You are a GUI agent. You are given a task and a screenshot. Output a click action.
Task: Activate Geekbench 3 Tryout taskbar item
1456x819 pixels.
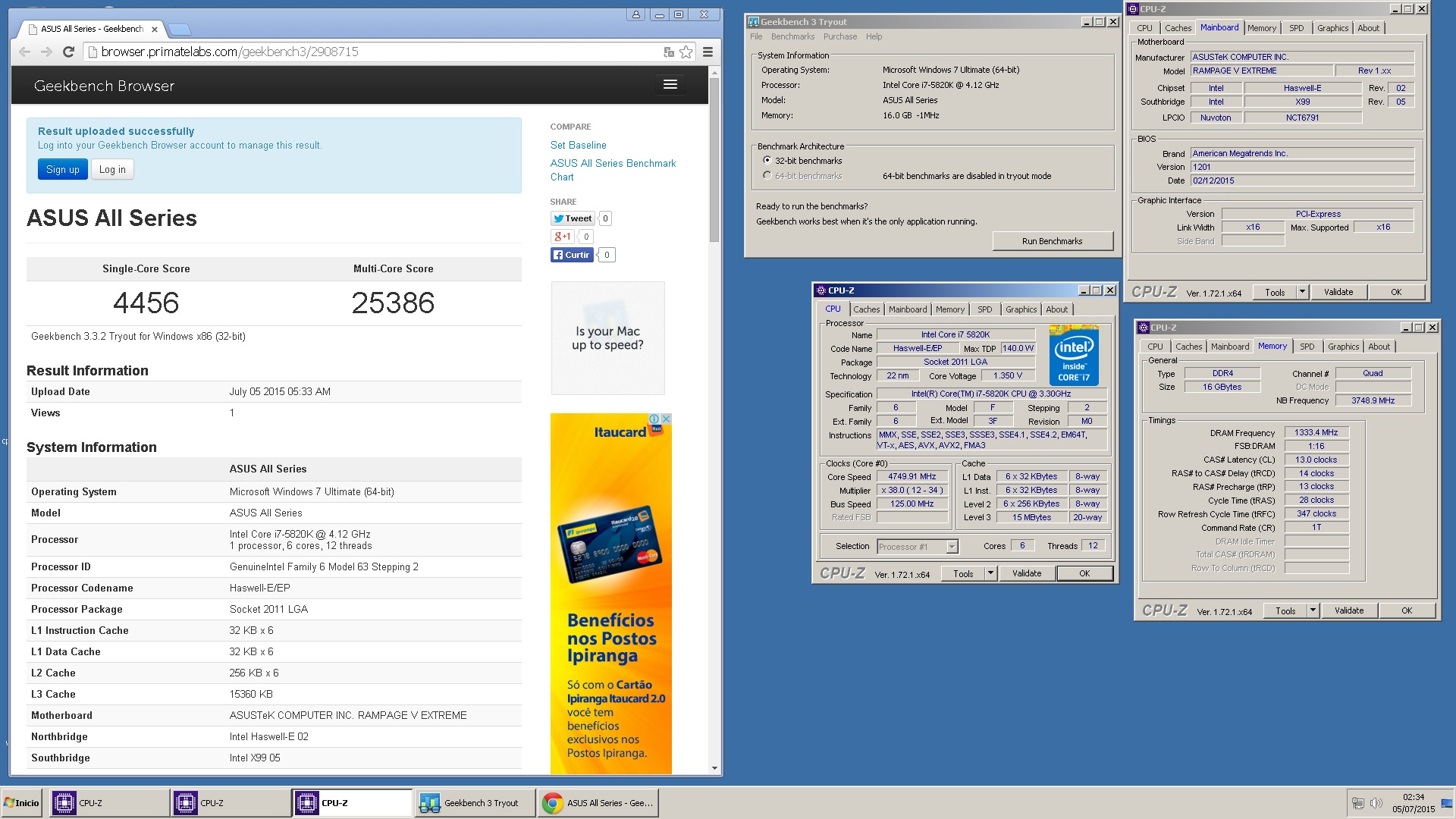[474, 803]
